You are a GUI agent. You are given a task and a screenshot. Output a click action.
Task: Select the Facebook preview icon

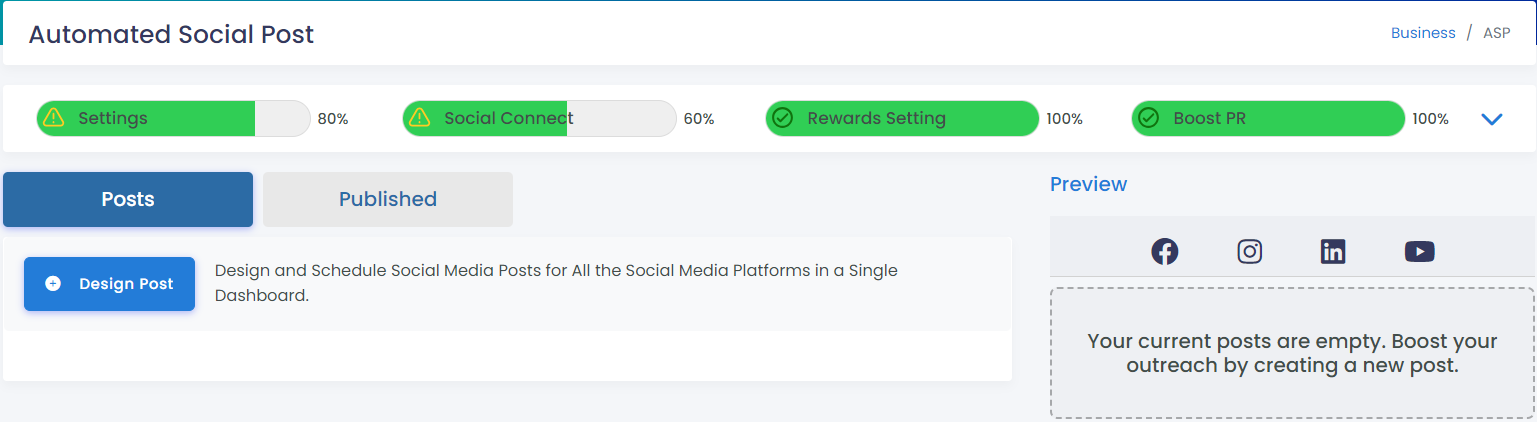coord(1164,251)
